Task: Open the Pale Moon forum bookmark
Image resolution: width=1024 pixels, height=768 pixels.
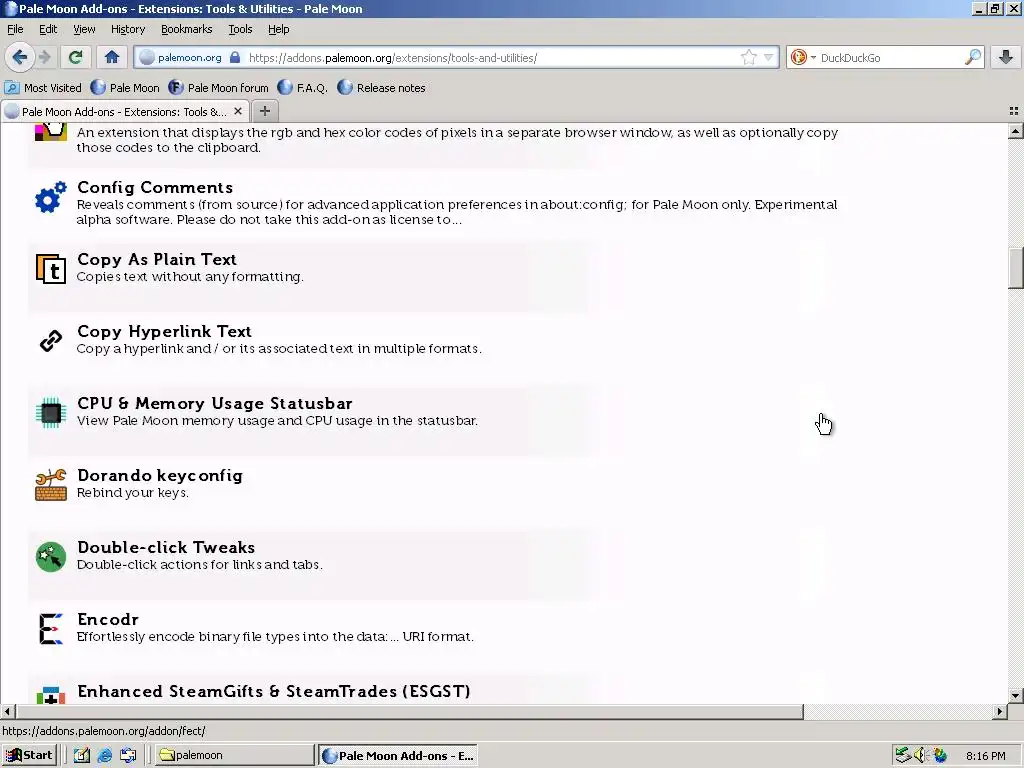Action: (x=218, y=88)
